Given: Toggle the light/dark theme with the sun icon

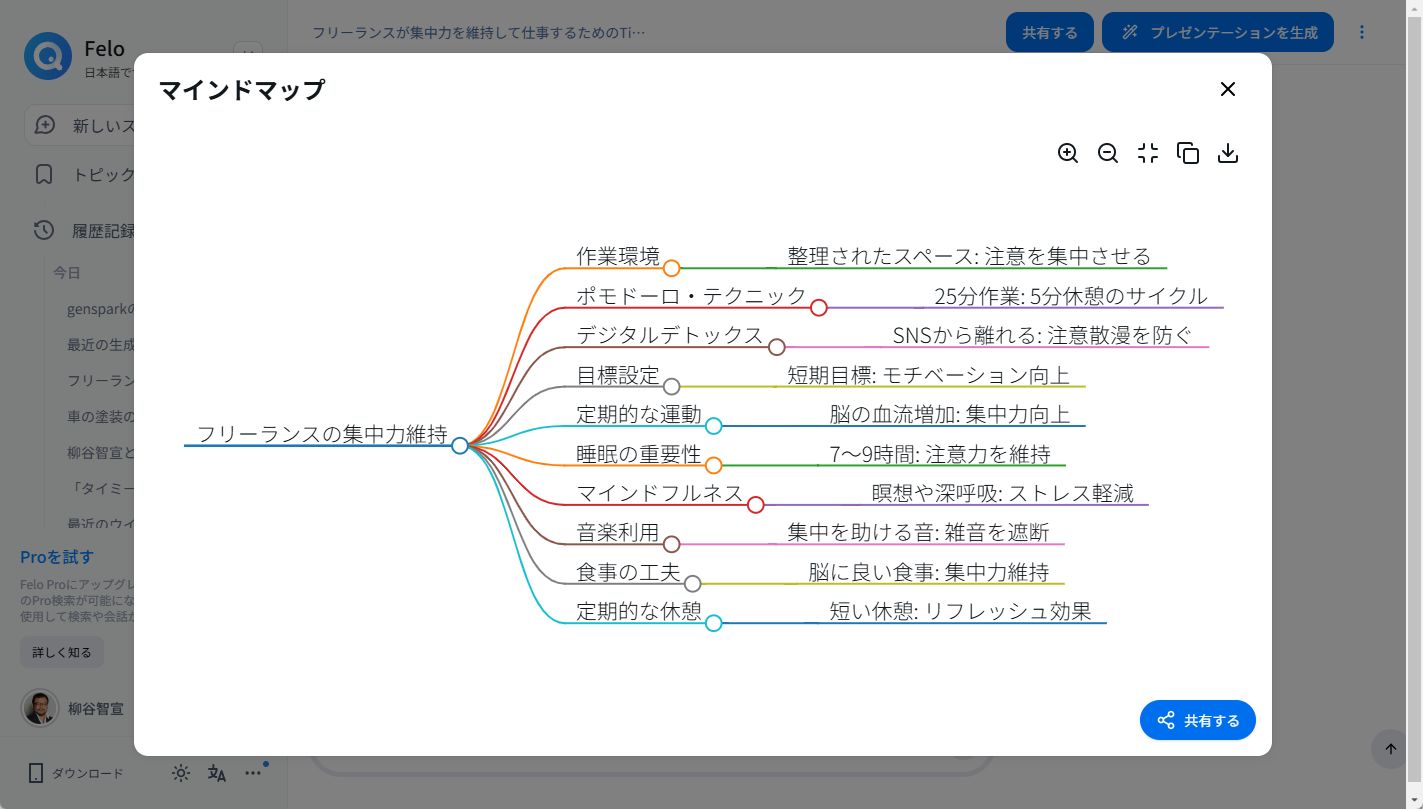Looking at the screenshot, I should click(180, 773).
